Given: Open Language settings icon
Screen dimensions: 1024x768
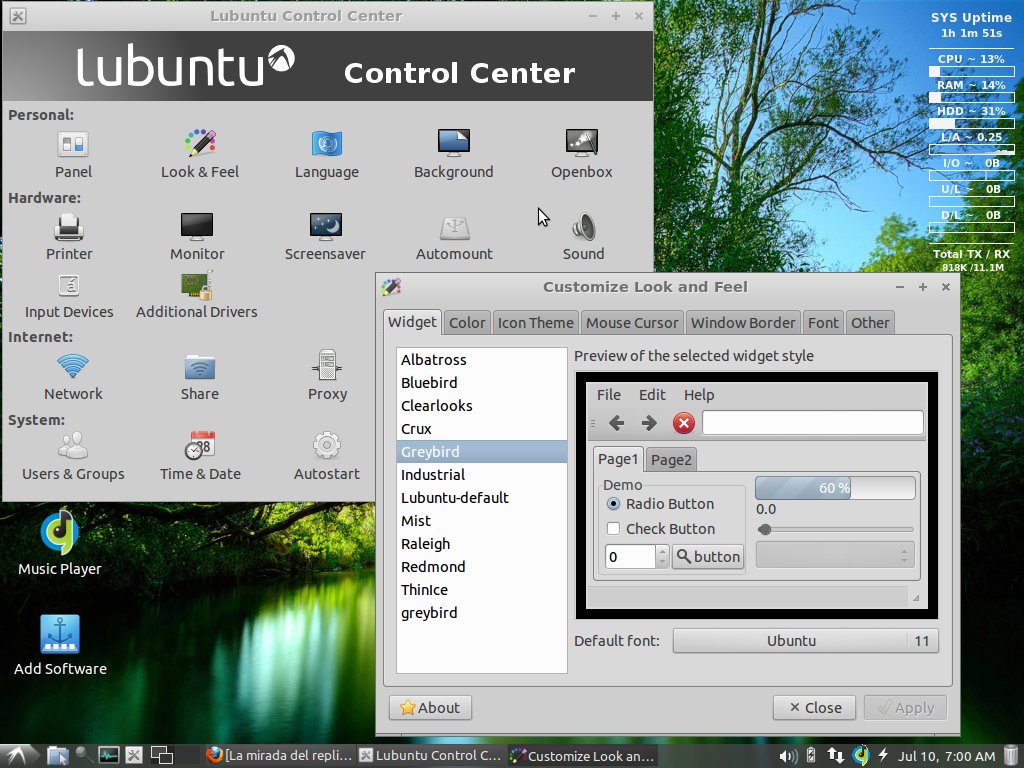Looking at the screenshot, I should click(x=327, y=143).
